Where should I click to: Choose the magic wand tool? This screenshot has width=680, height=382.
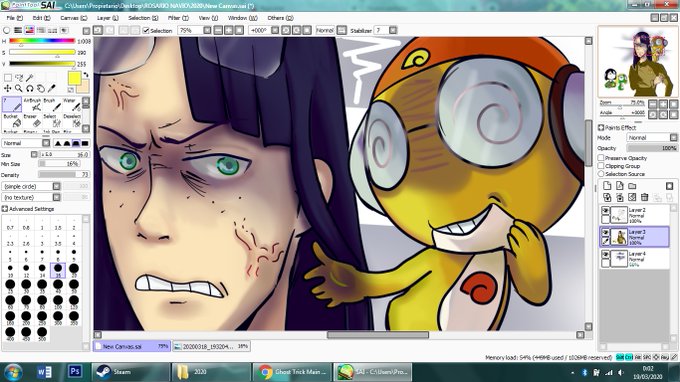29,78
